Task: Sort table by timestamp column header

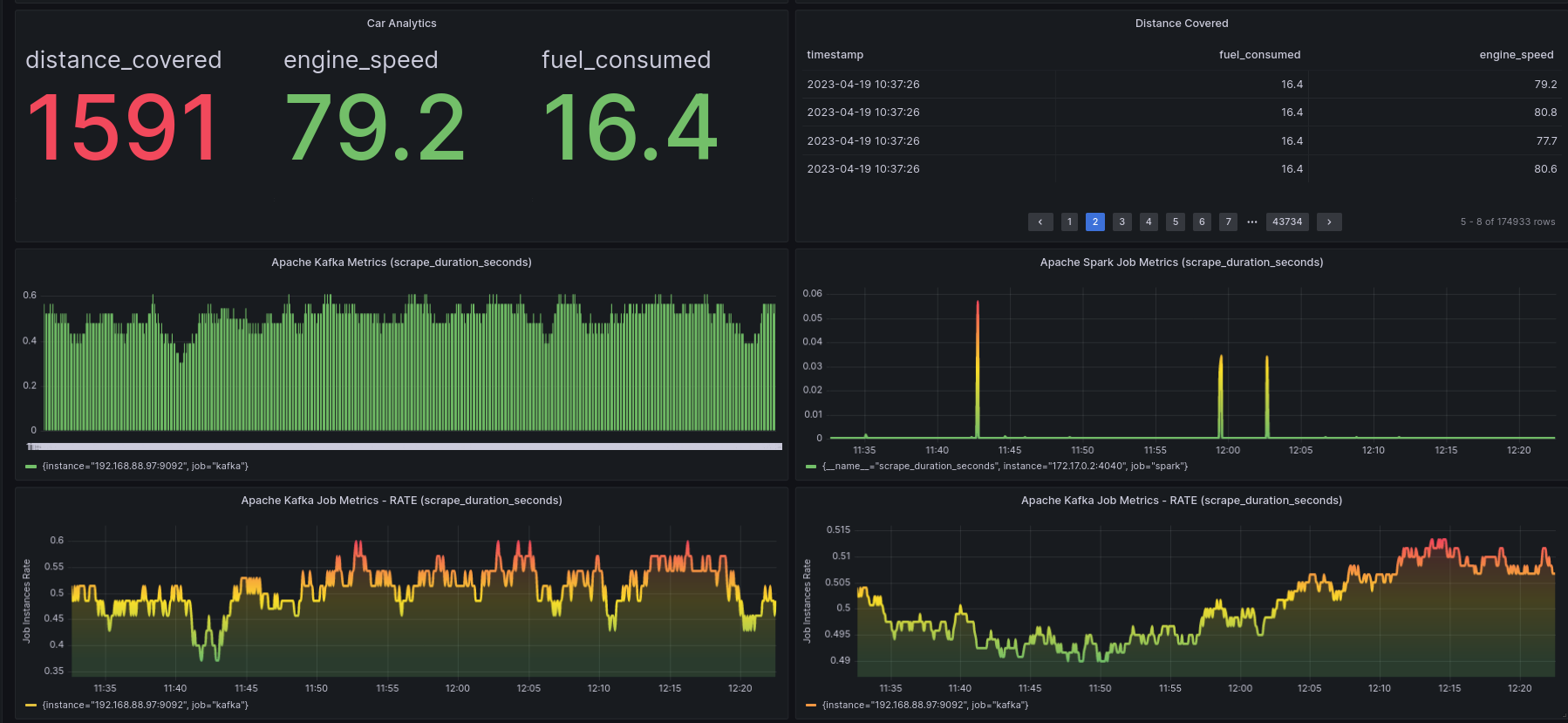Action: pyautogui.click(x=835, y=55)
